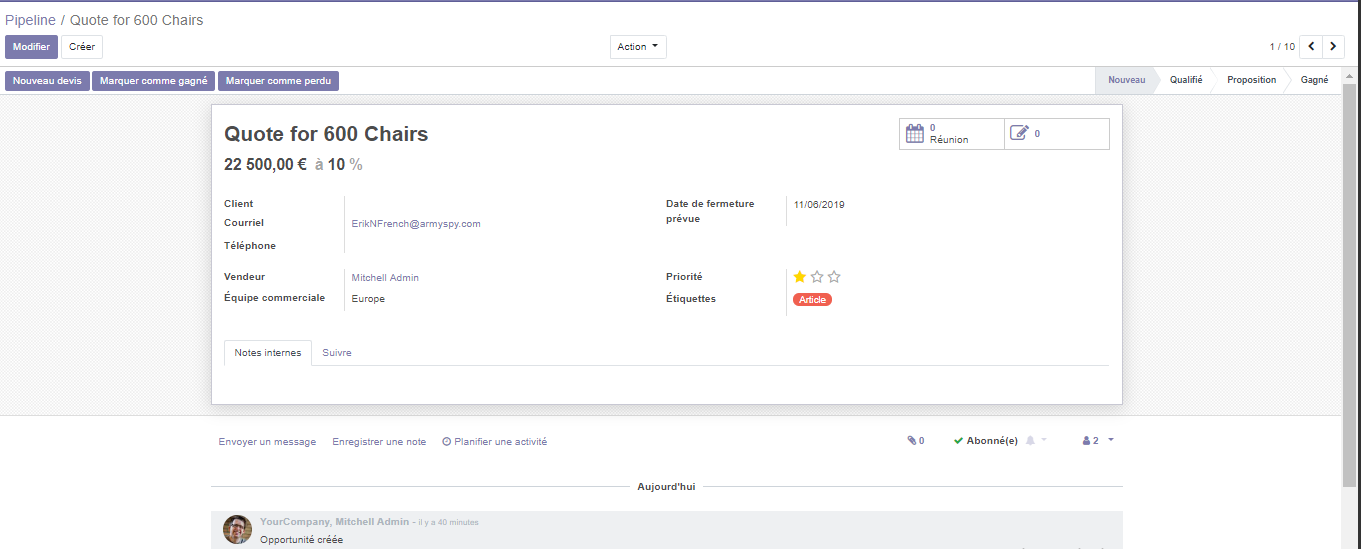Select the Notes internes tab
1361x549 pixels.
268,353
